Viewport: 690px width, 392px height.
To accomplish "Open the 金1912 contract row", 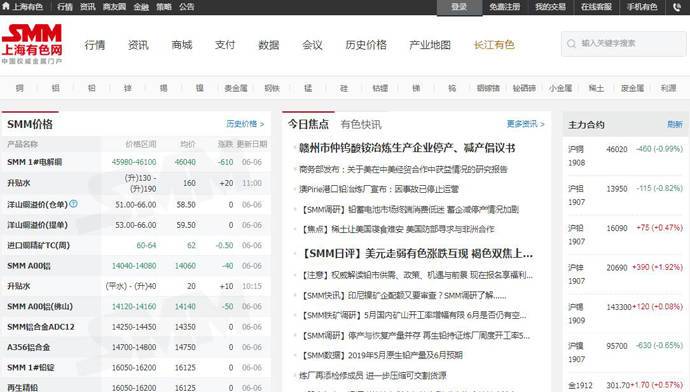I will point(625,385).
